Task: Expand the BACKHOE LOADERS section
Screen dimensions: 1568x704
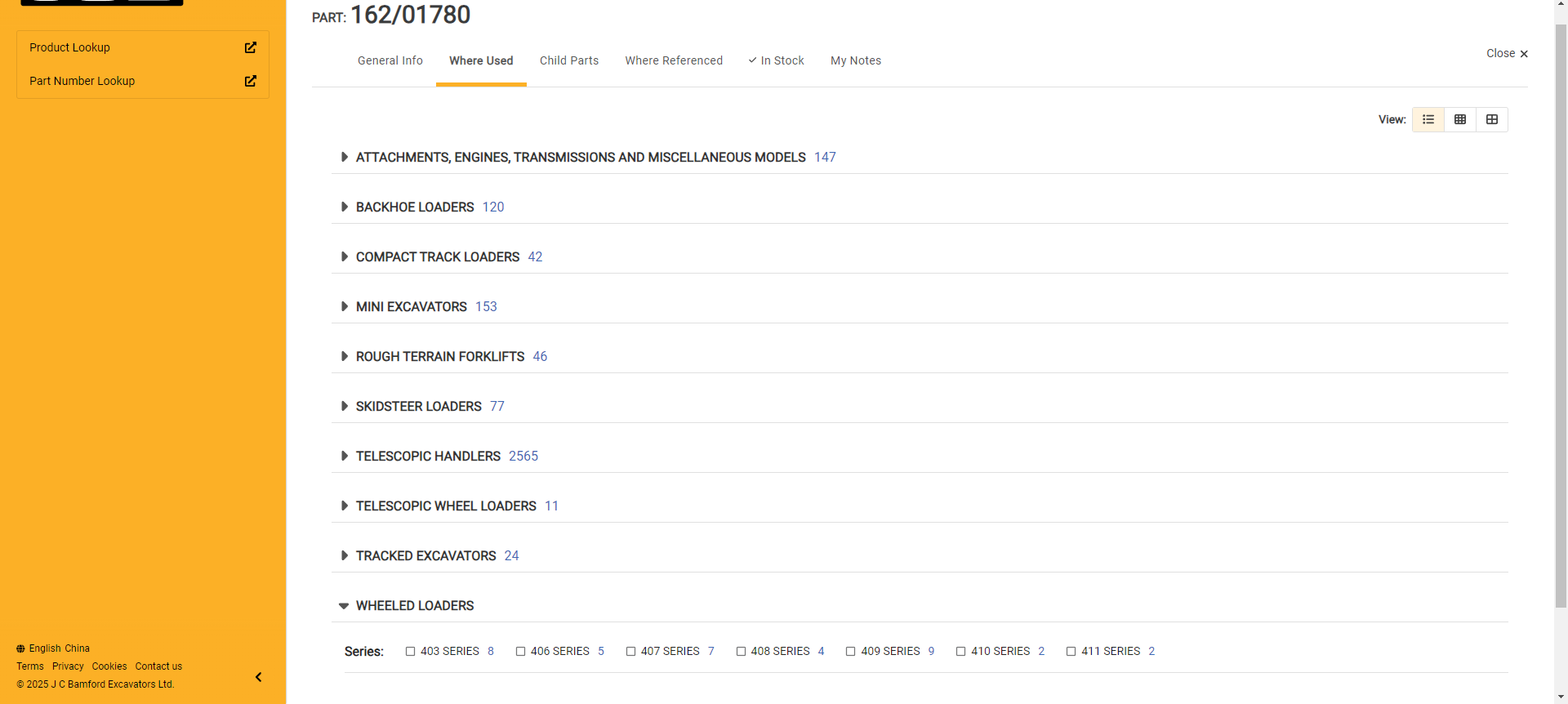Action: (344, 207)
